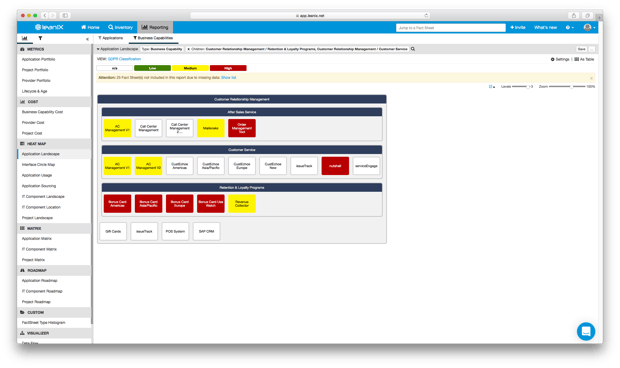Click the Save button

(x=582, y=49)
